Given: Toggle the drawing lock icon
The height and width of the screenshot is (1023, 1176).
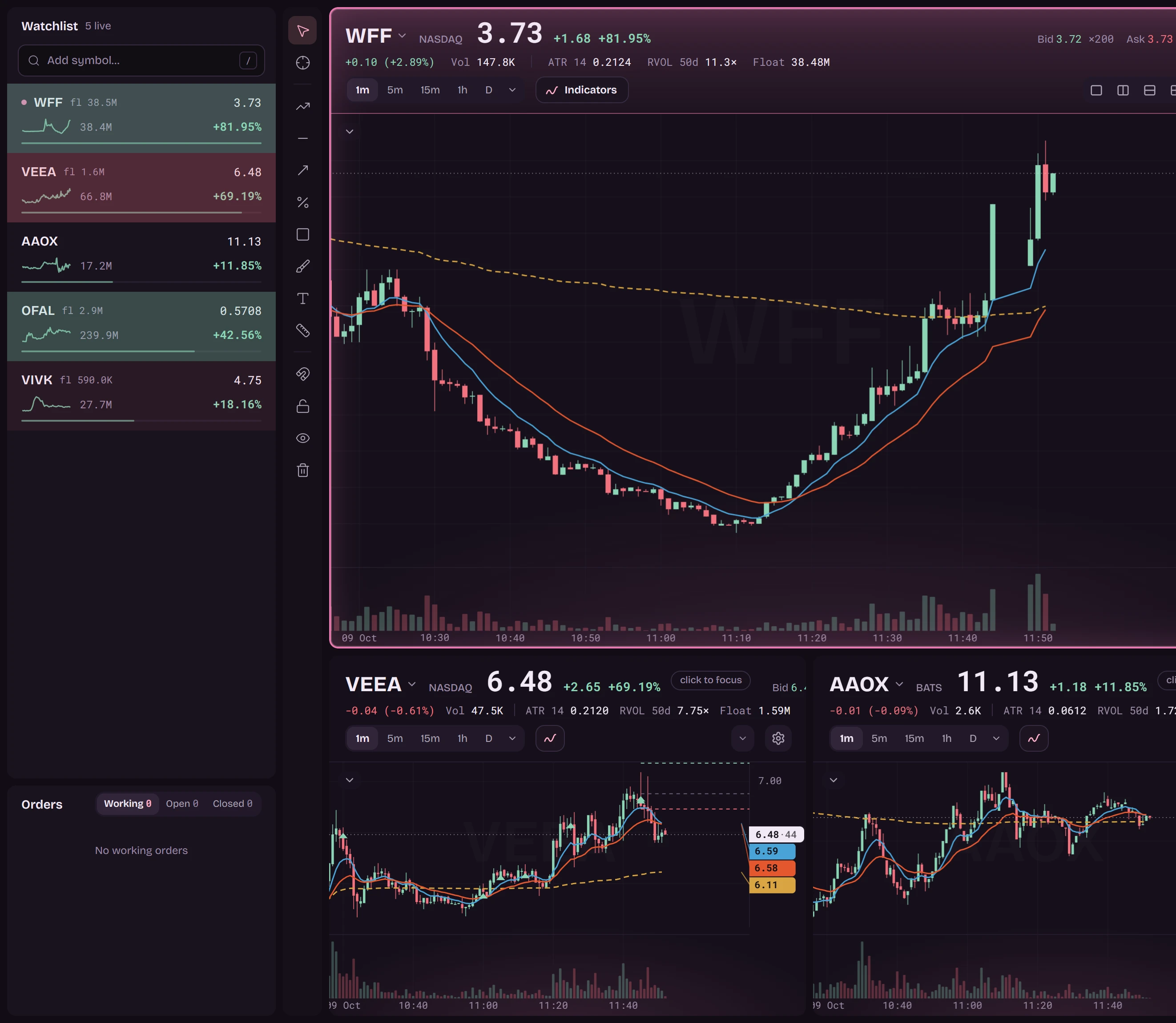Looking at the screenshot, I should click(x=302, y=406).
